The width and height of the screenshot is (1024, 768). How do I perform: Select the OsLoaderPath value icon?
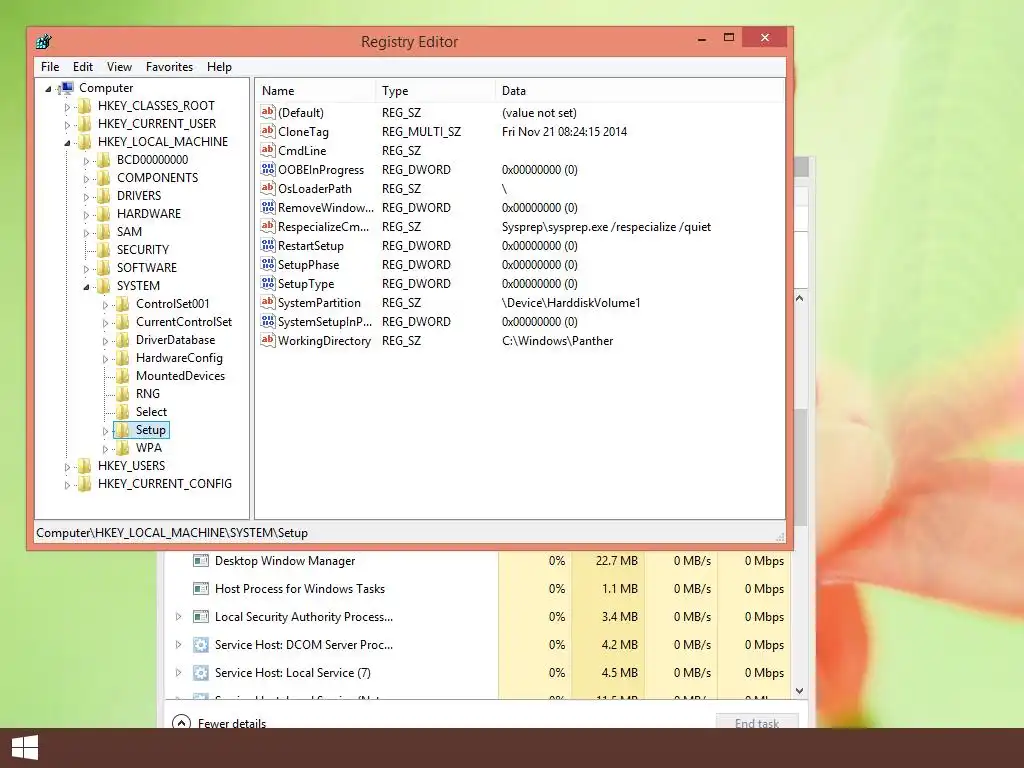click(x=268, y=188)
